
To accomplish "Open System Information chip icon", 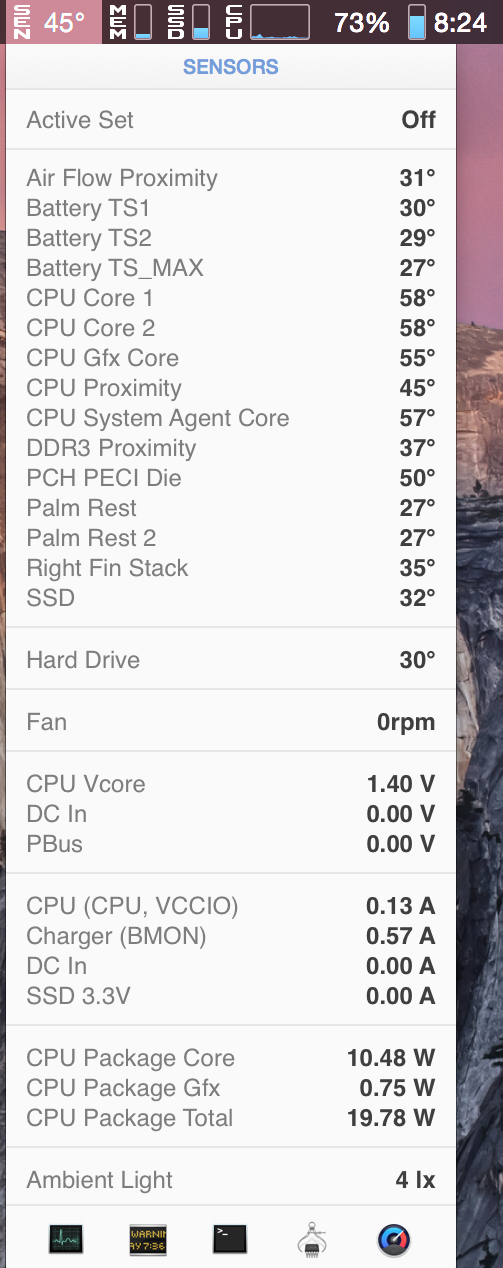I will click(312, 1240).
